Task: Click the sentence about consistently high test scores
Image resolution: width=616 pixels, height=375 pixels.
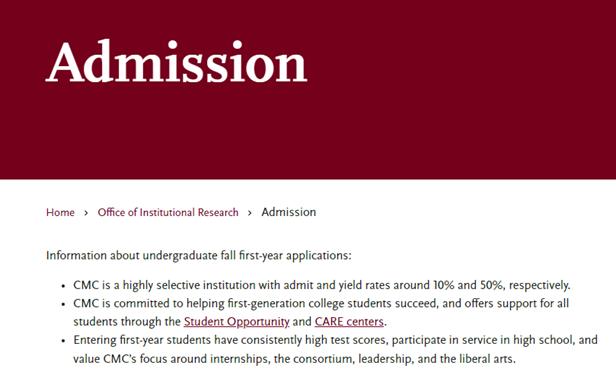Action: click(x=335, y=349)
